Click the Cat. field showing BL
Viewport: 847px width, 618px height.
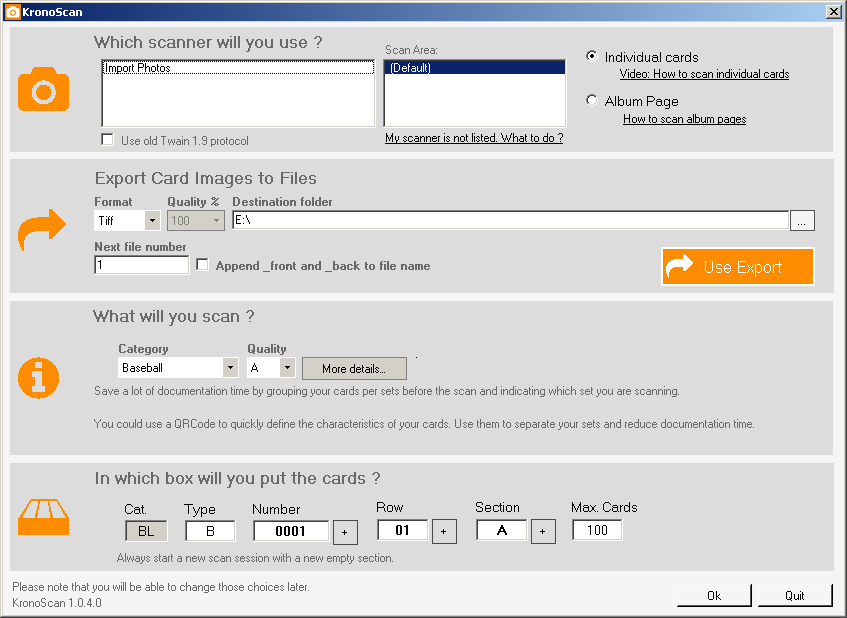146,531
